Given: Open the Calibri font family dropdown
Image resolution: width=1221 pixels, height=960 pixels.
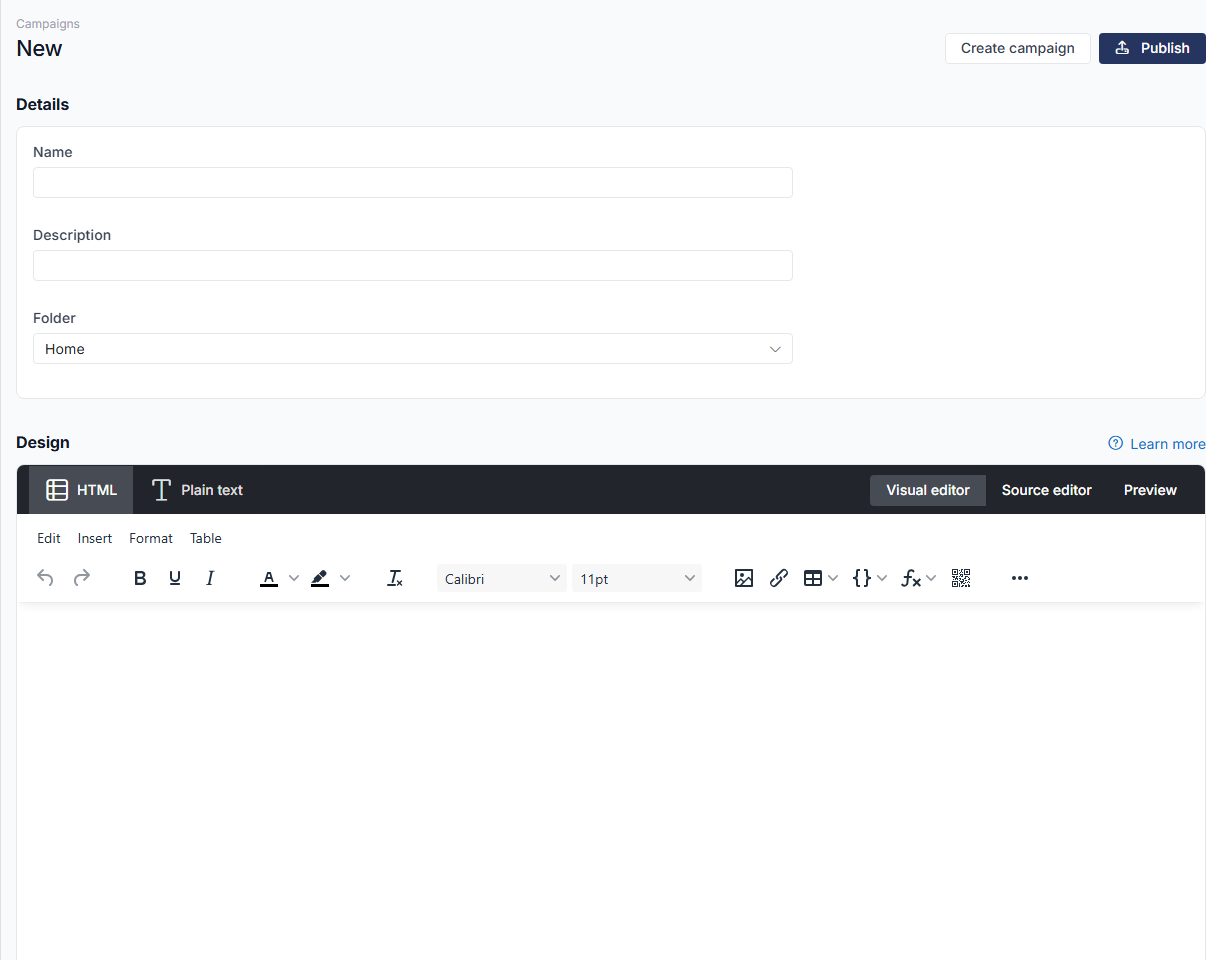Looking at the screenshot, I should tap(502, 578).
